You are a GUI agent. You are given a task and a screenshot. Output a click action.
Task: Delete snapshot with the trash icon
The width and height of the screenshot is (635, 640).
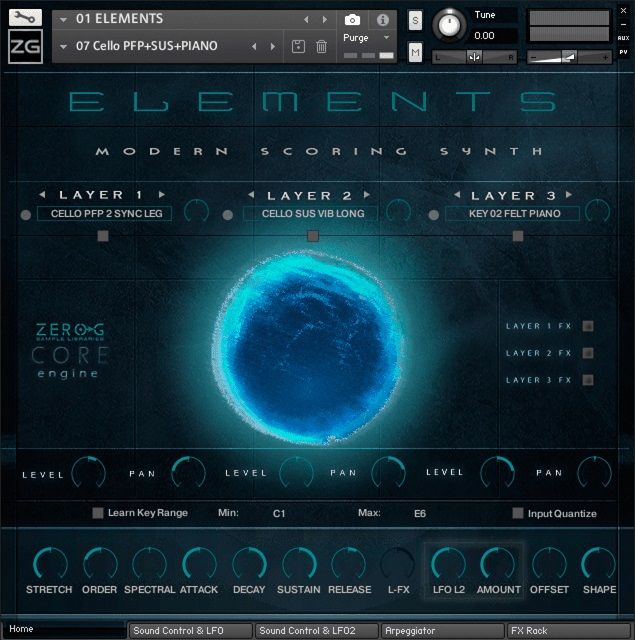pyautogui.click(x=321, y=46)
